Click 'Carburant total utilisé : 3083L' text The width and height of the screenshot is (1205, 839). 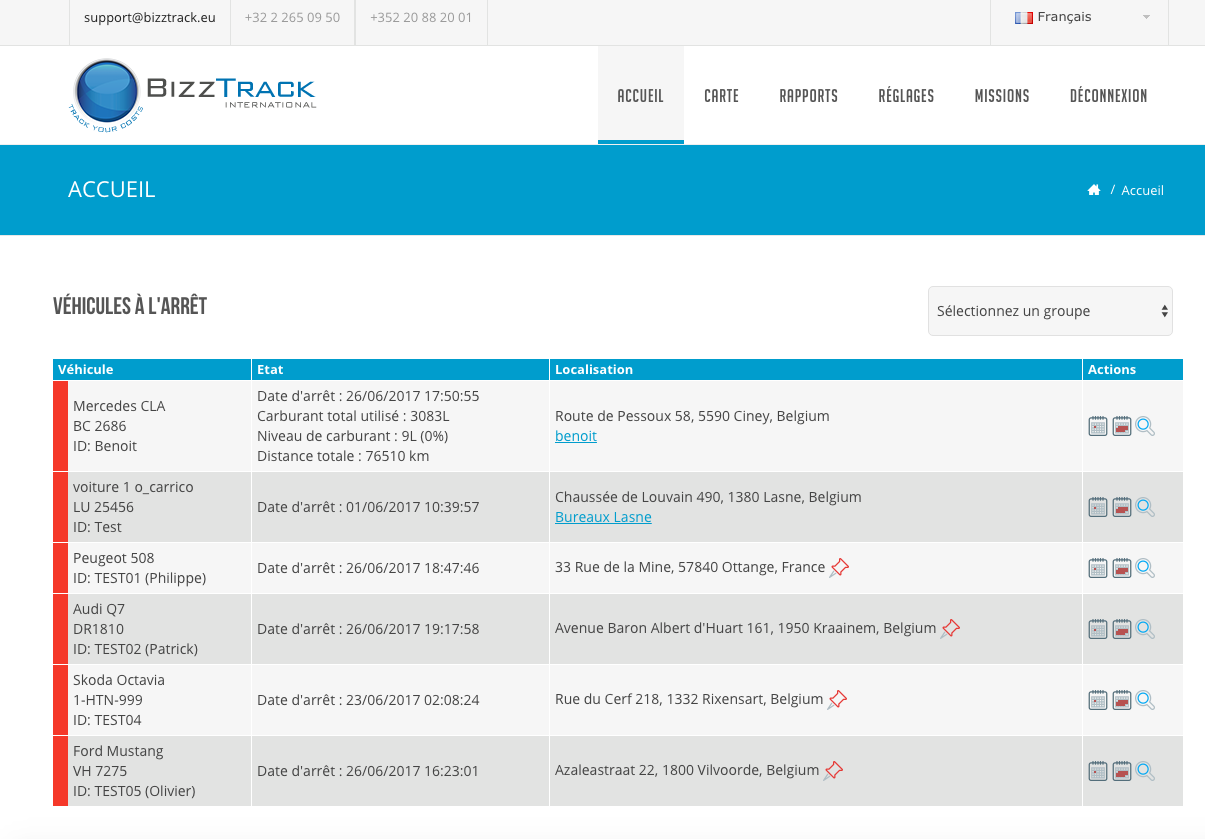point(353,416)
